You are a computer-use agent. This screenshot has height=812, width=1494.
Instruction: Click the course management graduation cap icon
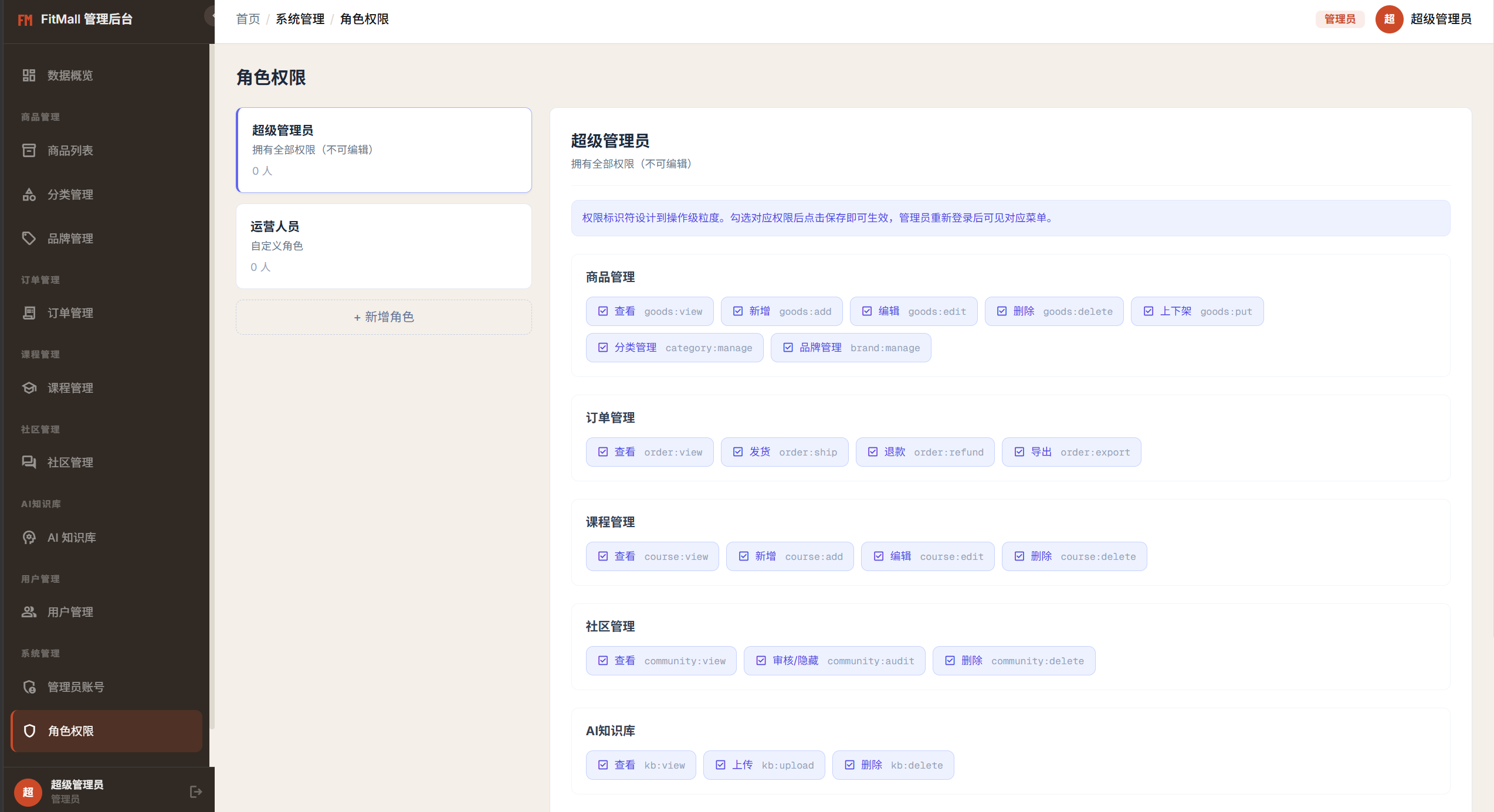point(29,388)
